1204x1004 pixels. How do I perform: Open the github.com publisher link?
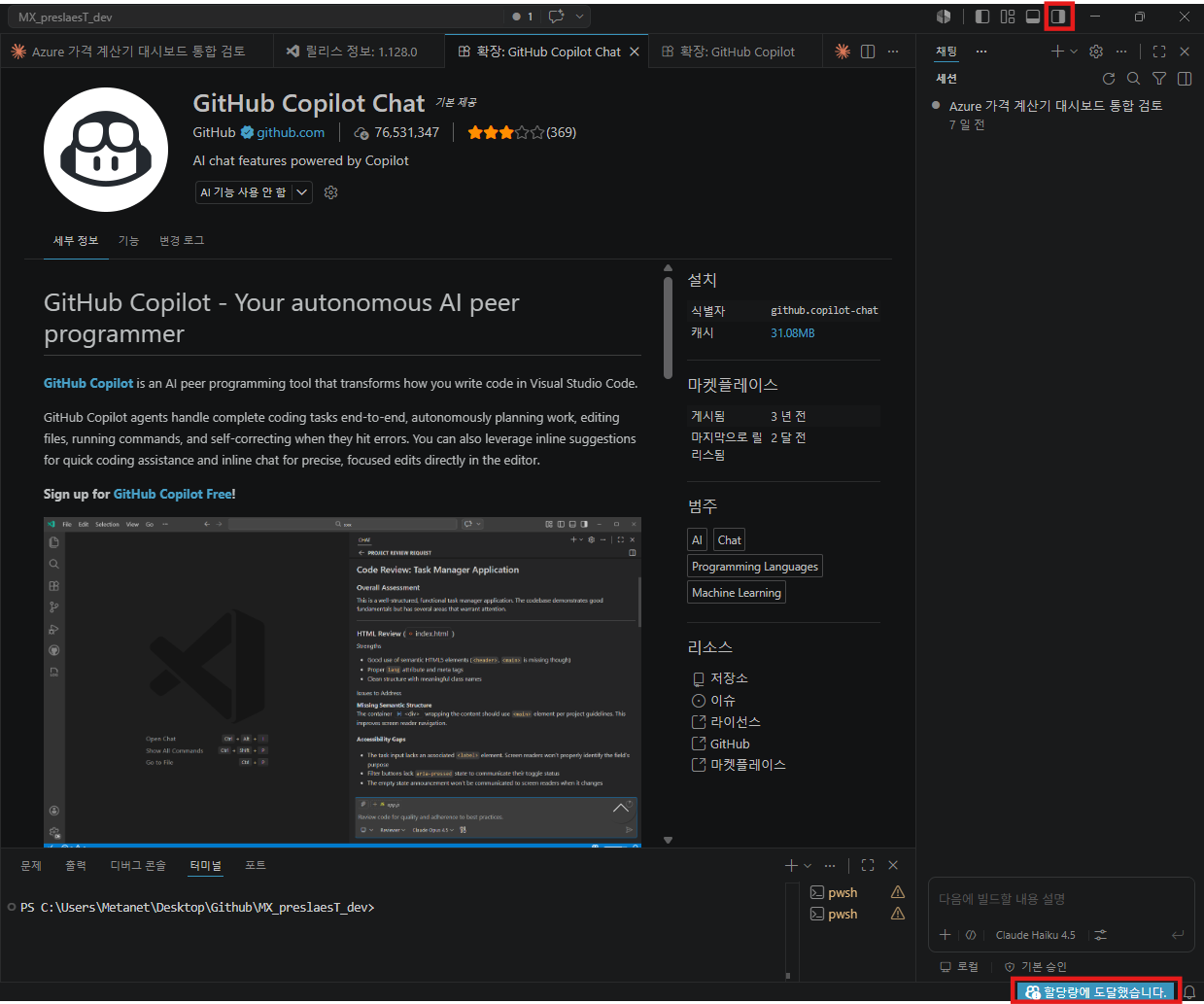tap(291, 132)
